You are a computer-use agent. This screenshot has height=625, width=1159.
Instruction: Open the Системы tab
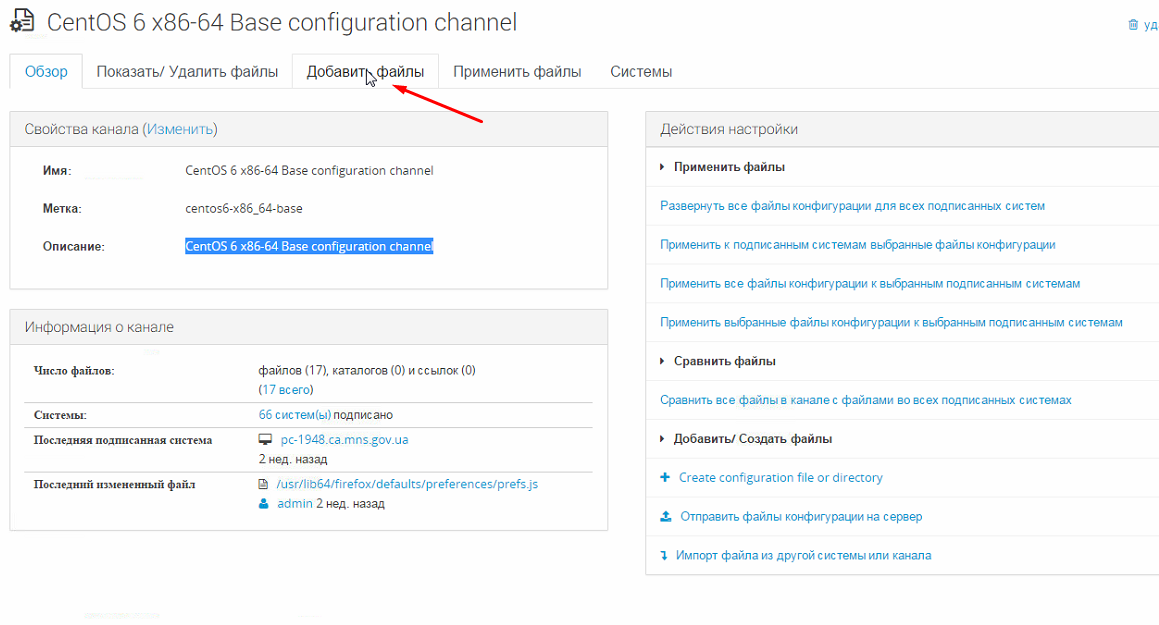641,72
